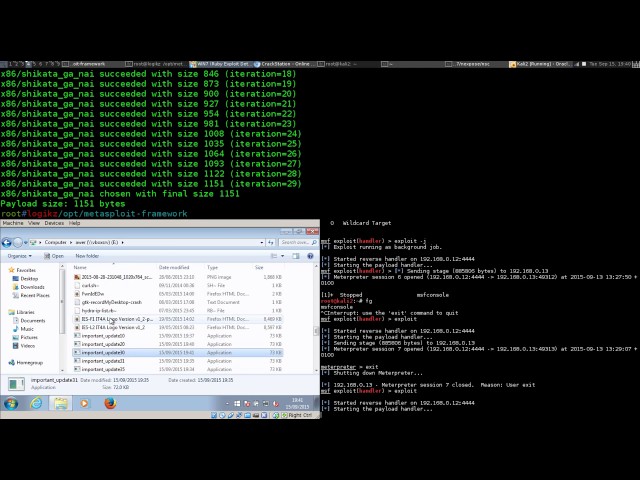The height and width of the screenshot is (480, 640).
Task: Click Computer in the address breadcrumb
Action: pyautogui.click(x=56, y=242)
